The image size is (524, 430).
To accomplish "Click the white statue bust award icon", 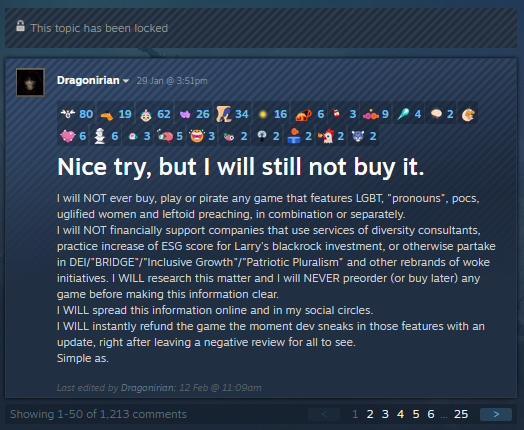I will [100, 136].
